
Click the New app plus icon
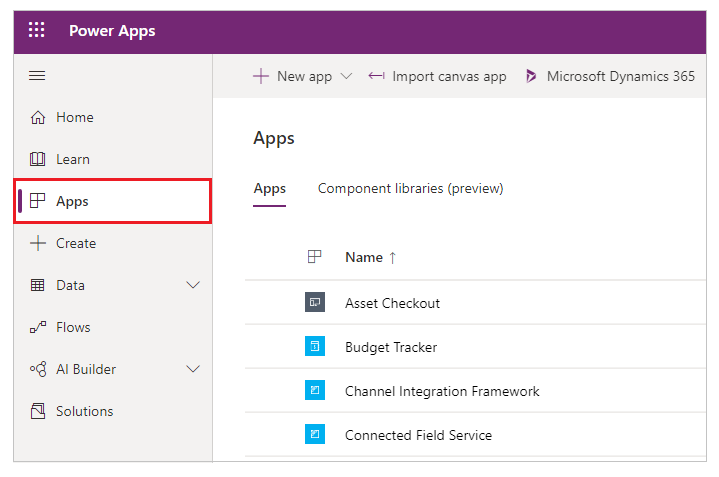pos(261,76)
